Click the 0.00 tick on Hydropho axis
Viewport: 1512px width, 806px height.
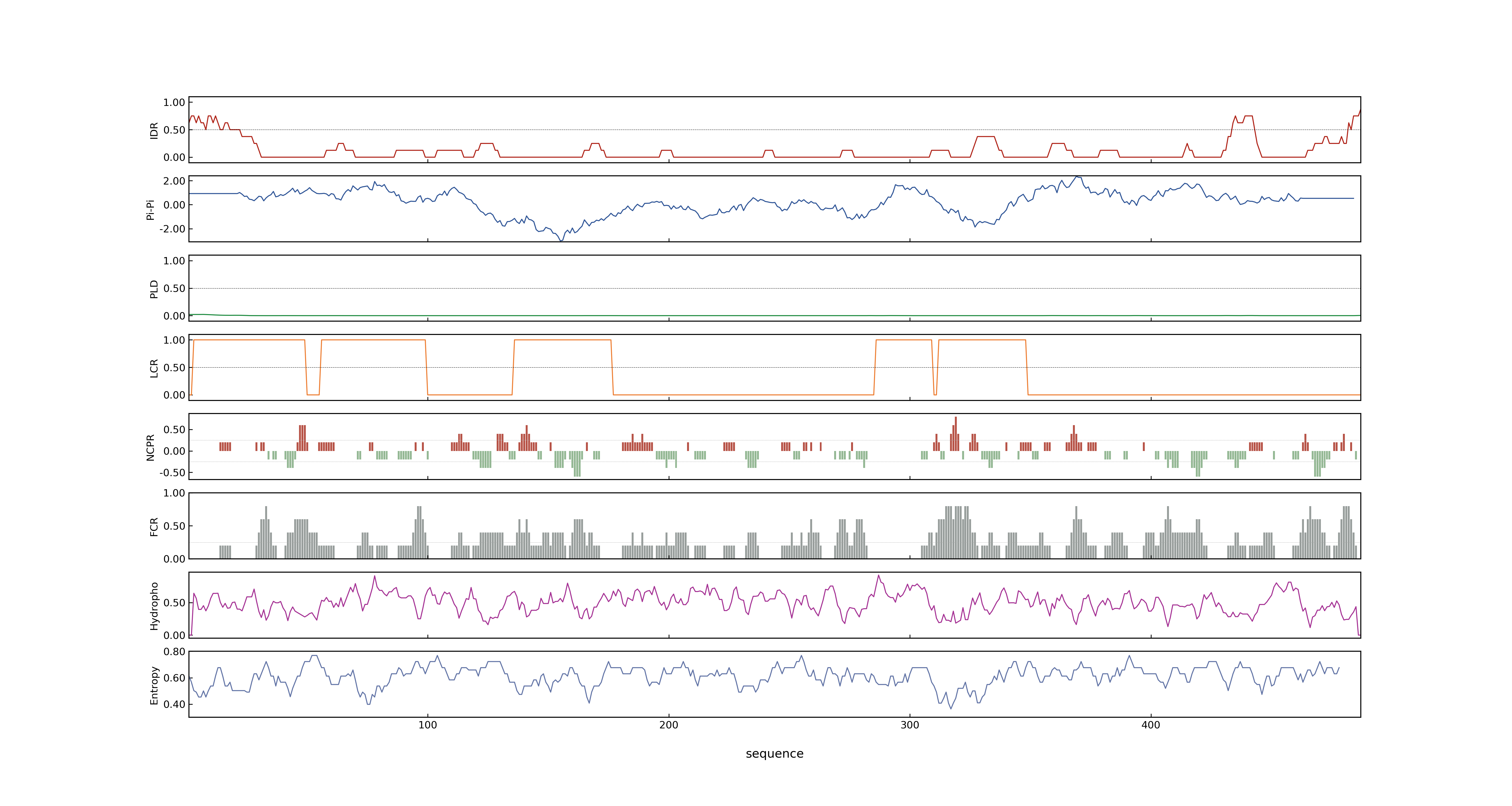coord(174,635)
